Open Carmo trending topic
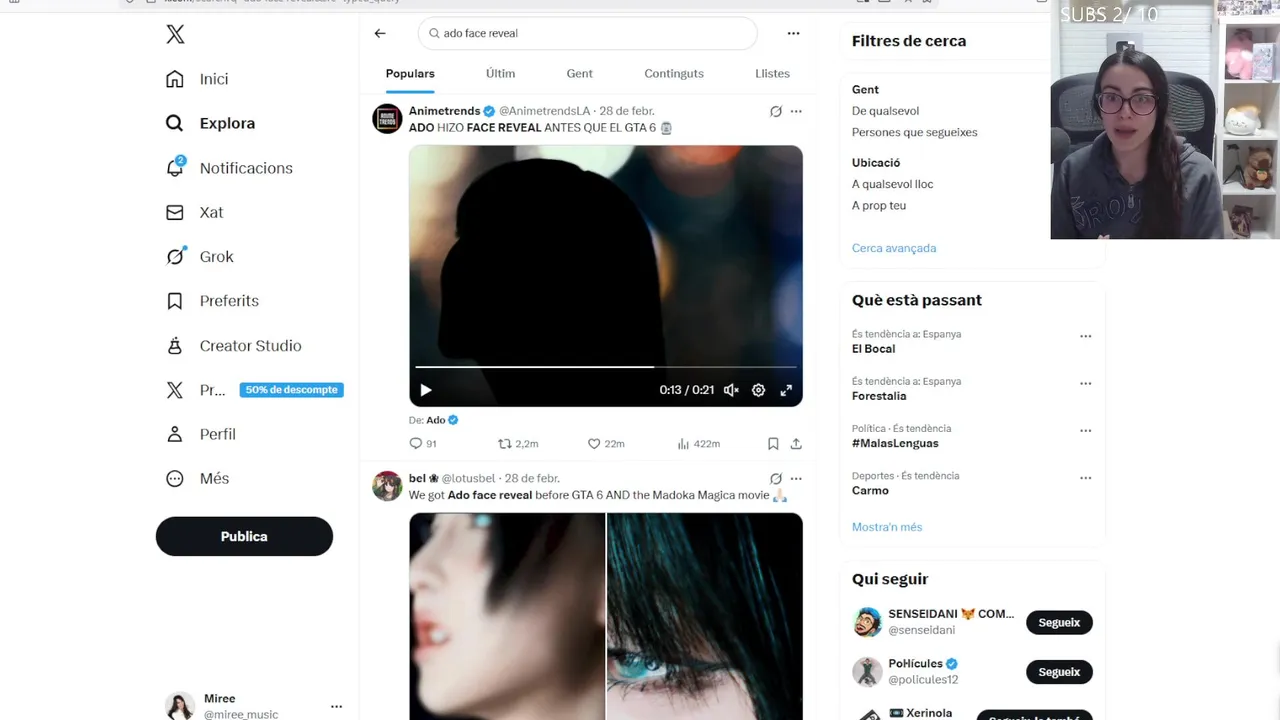 870,490
